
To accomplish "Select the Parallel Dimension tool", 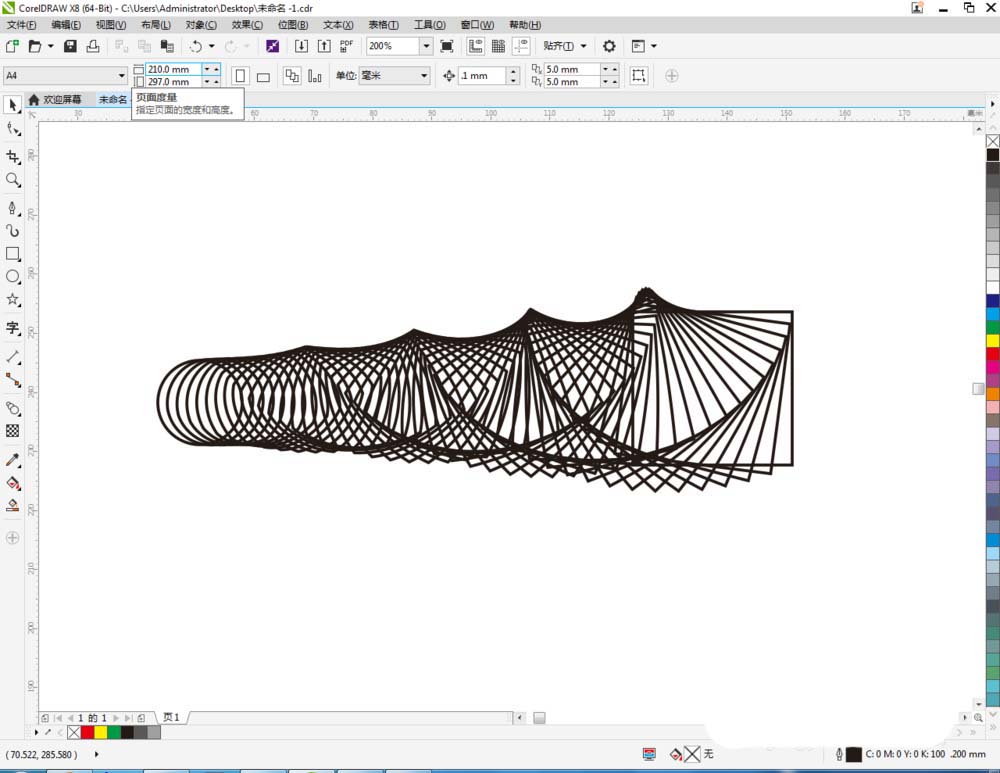I will coord(13,357).
